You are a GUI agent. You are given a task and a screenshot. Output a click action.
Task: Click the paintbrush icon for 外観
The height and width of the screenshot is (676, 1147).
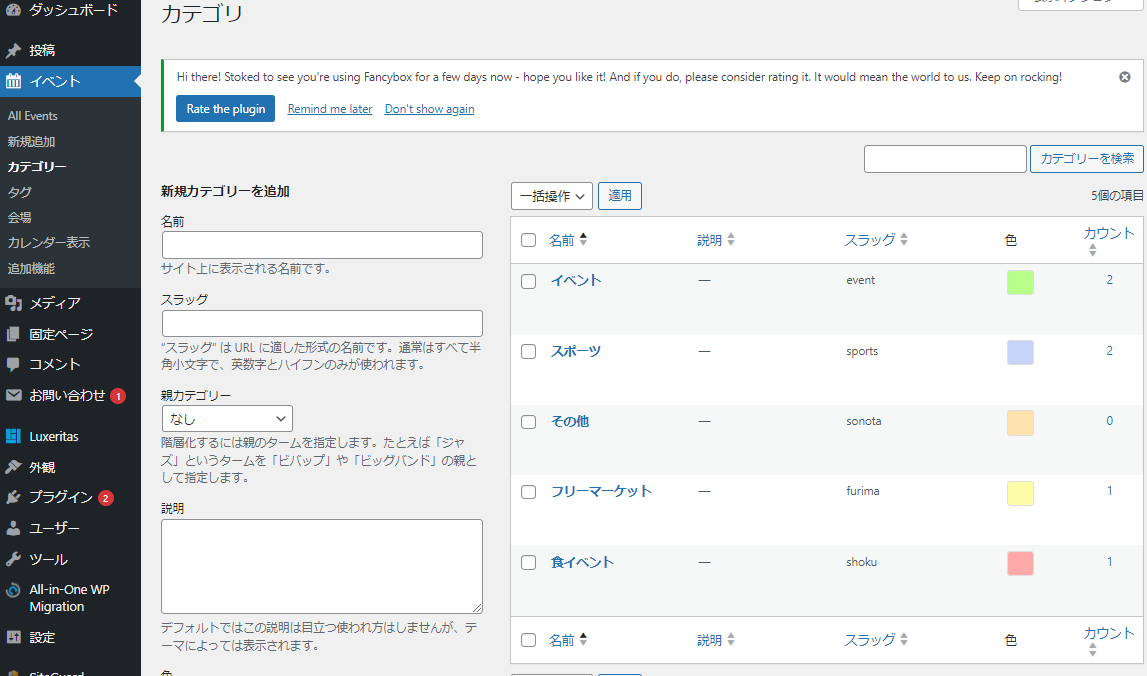[x=13, y=467]
